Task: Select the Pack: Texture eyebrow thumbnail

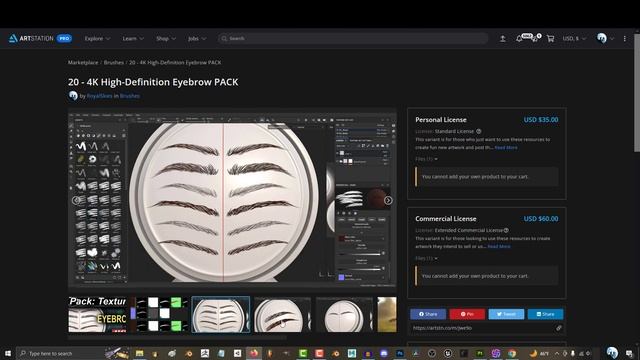Action: [x=97, y=314]
